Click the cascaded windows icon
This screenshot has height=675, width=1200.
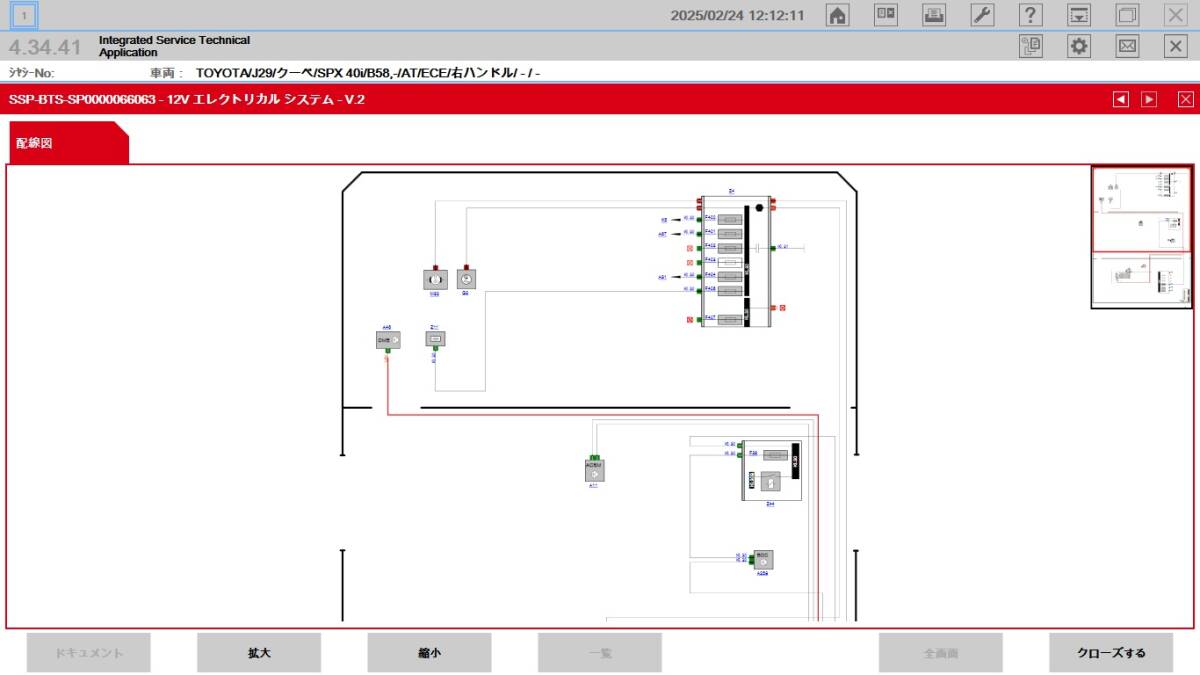pyautogui.click(x=1127, y=15)
